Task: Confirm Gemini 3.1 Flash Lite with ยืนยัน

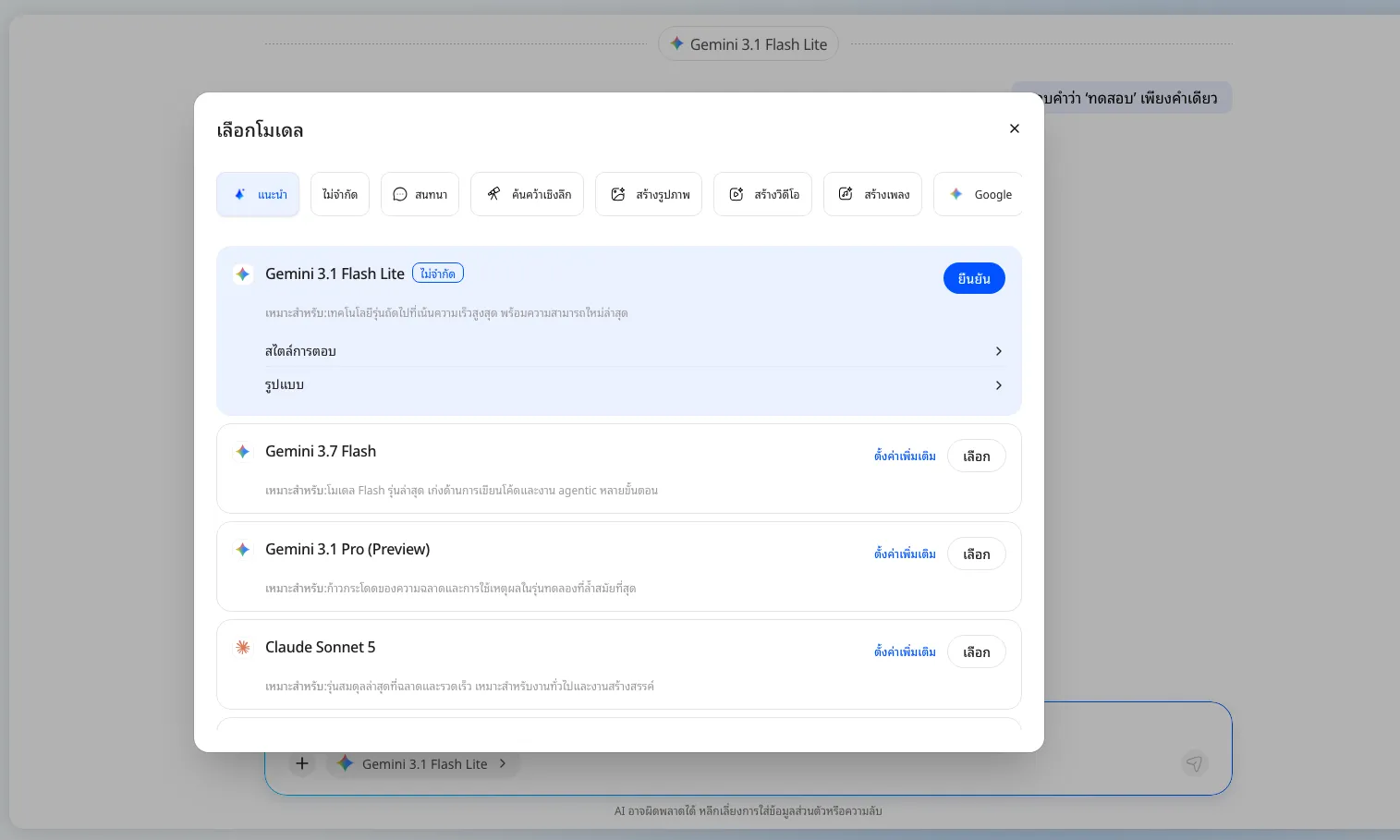Action: [974, 278]
